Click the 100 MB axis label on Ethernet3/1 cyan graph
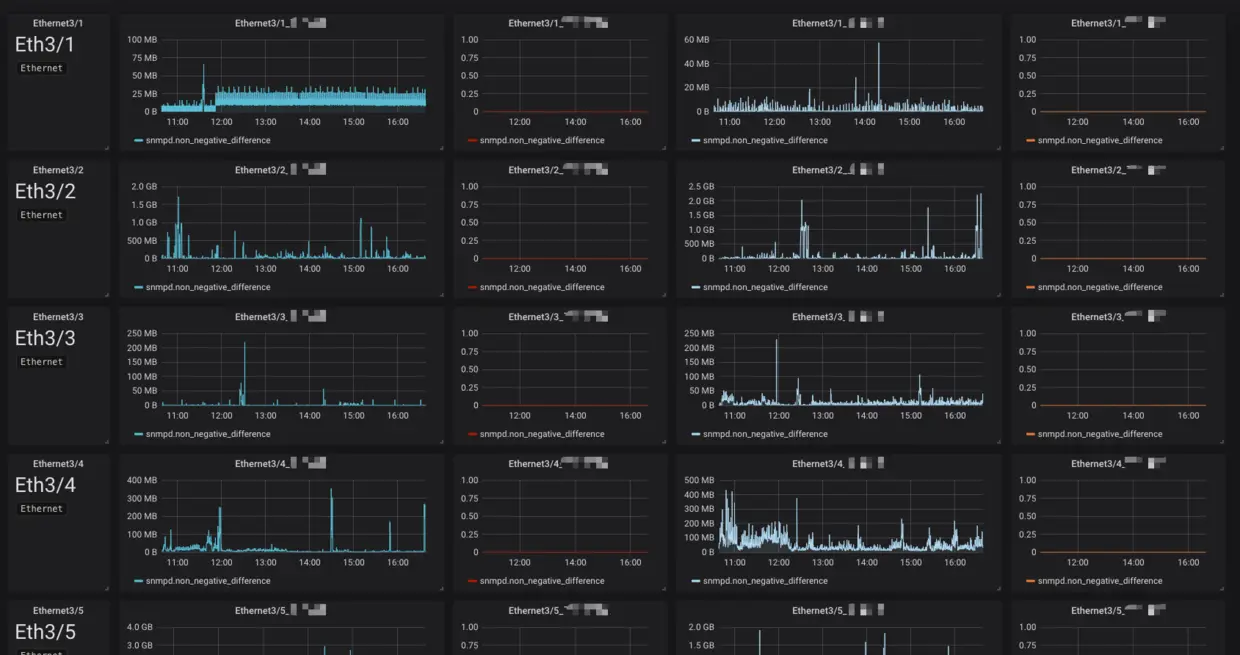 (142, 39)
